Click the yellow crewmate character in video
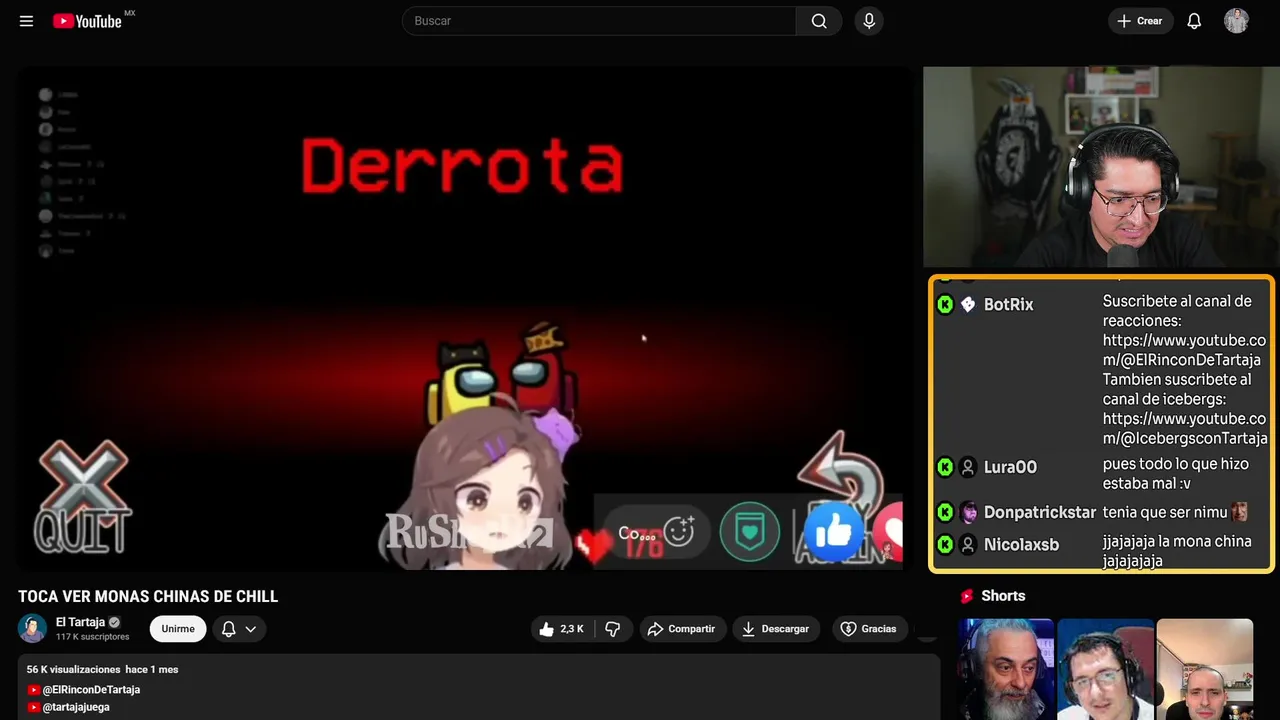Viewport: 1280px width, 720px height. 460,381
